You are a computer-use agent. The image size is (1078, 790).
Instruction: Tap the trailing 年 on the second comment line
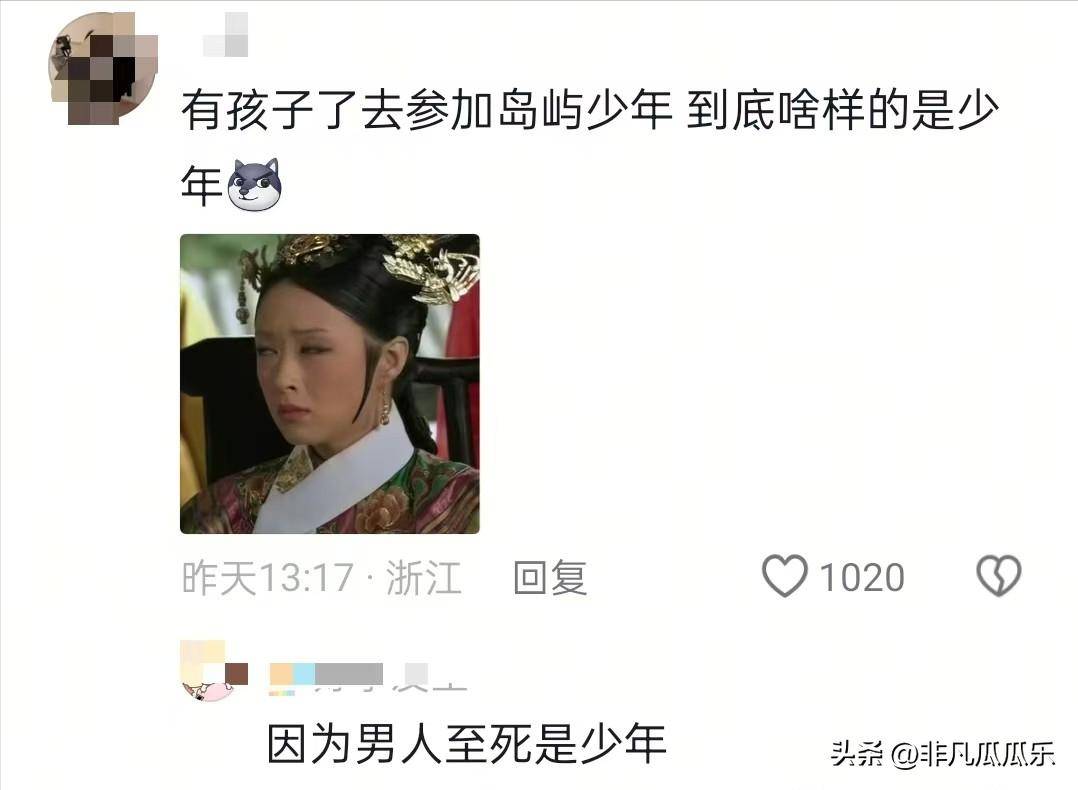[x=201, y=185]
